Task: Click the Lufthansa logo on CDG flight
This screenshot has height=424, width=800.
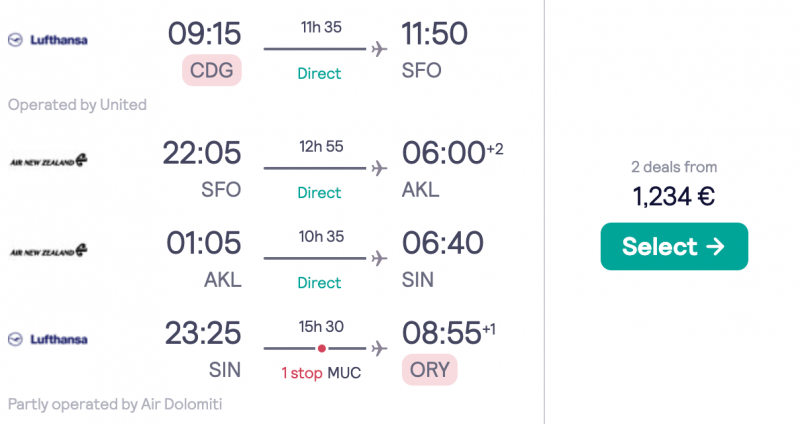Action: pos(48,40)
